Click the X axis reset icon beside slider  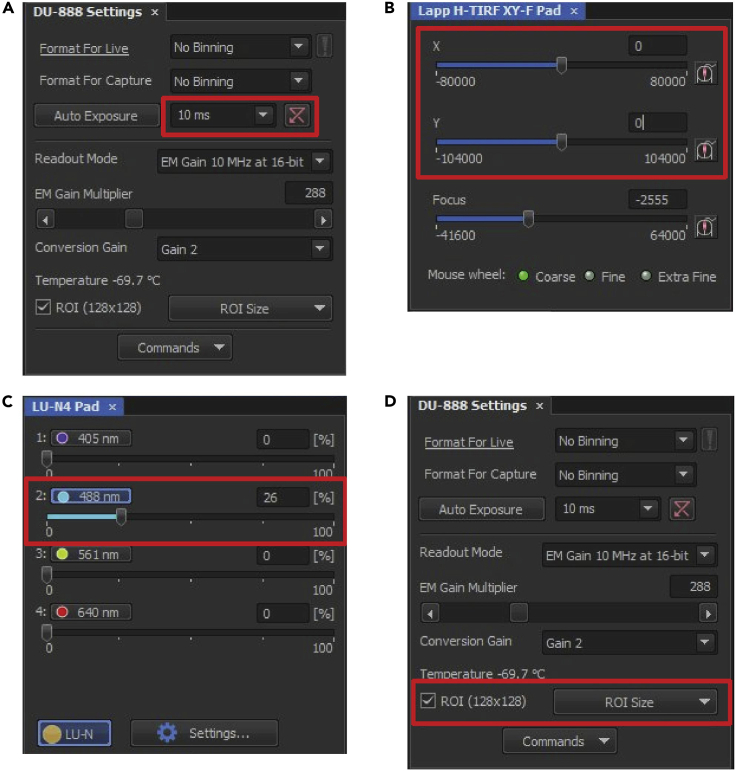706,73
